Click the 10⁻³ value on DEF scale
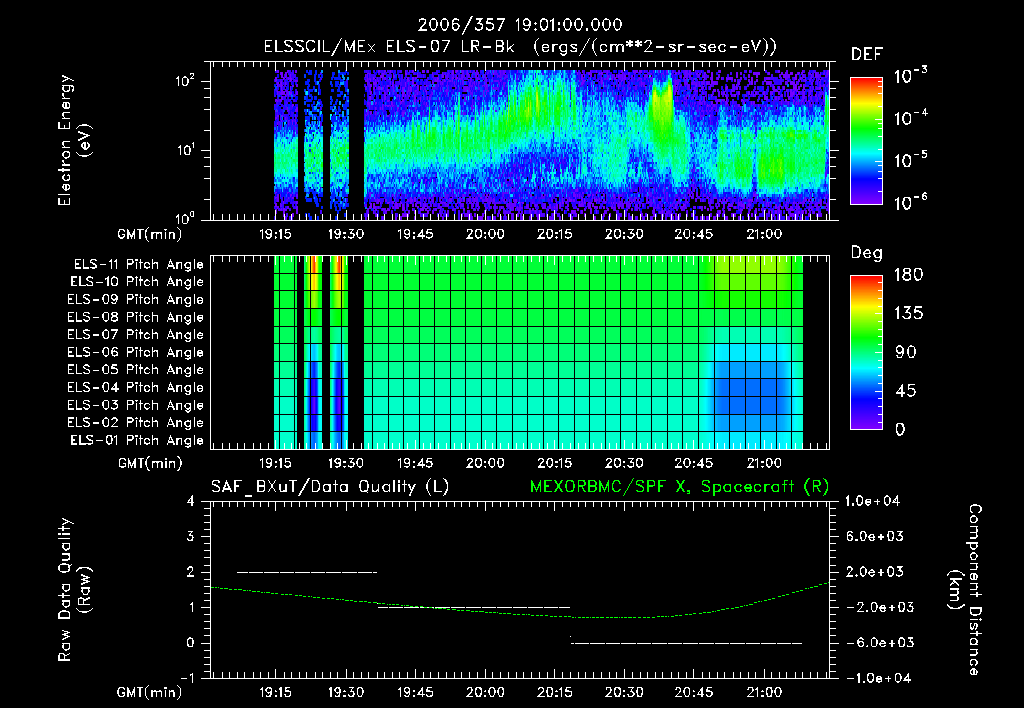The height and width of the screenshot is (708, 1024). 910,76
